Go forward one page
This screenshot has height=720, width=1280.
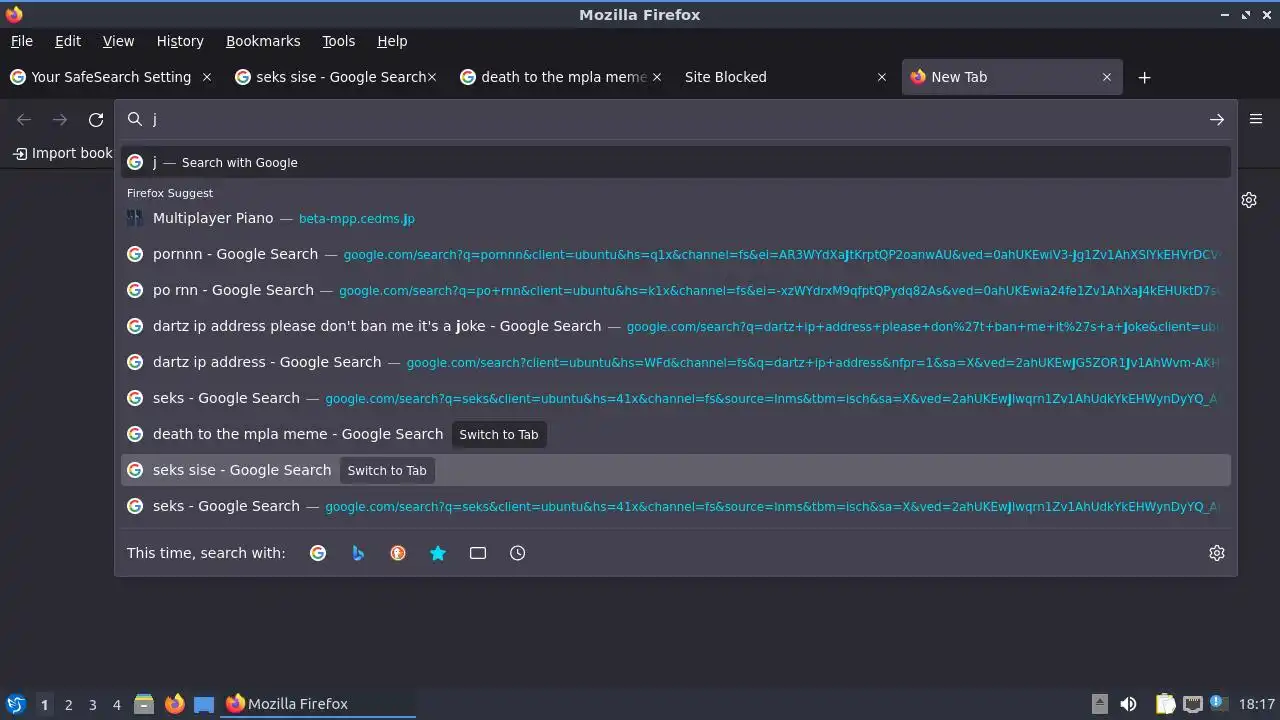coord(60,120)
